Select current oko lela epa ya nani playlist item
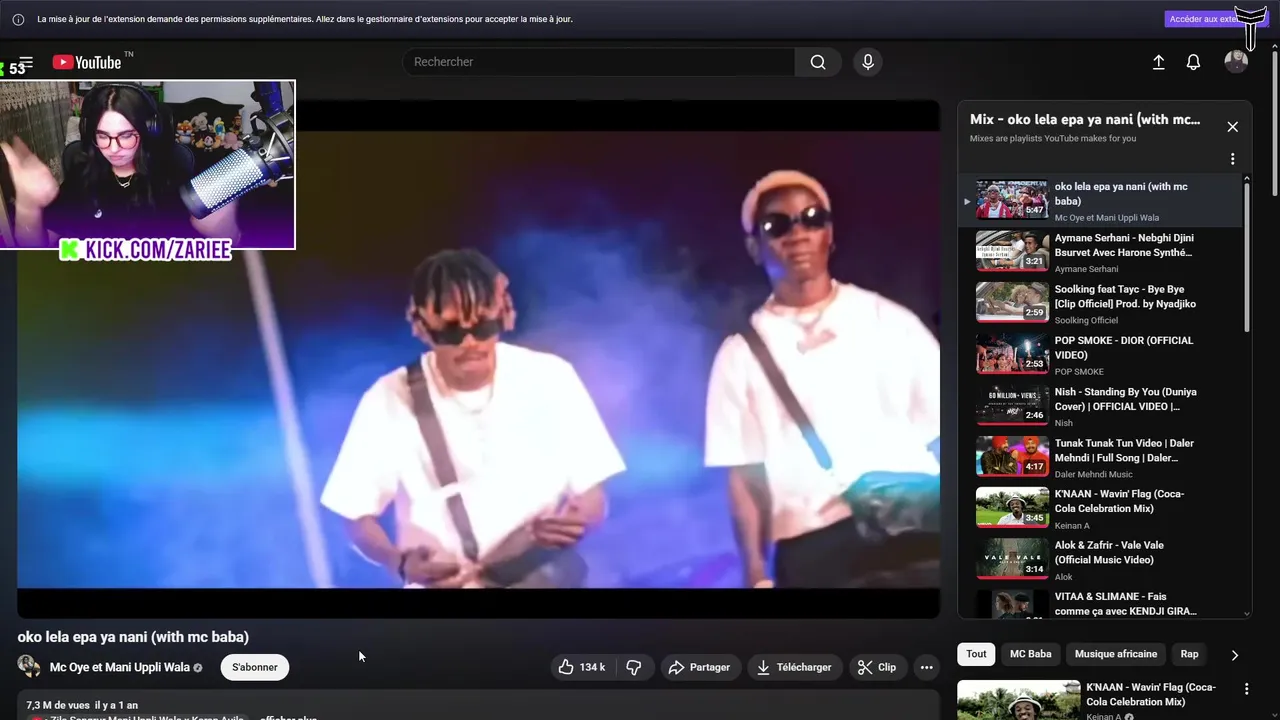 tap(1100, 201)
